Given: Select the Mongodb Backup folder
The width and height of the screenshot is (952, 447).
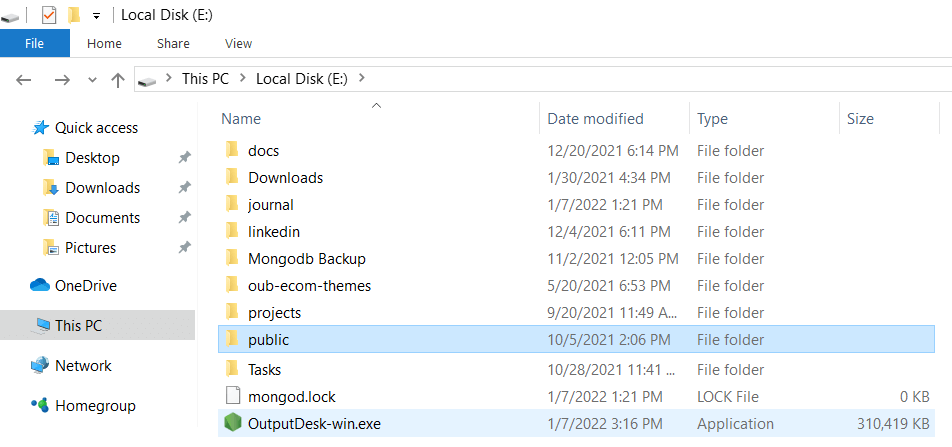Looking at the screenshot, I should point(576,259).
